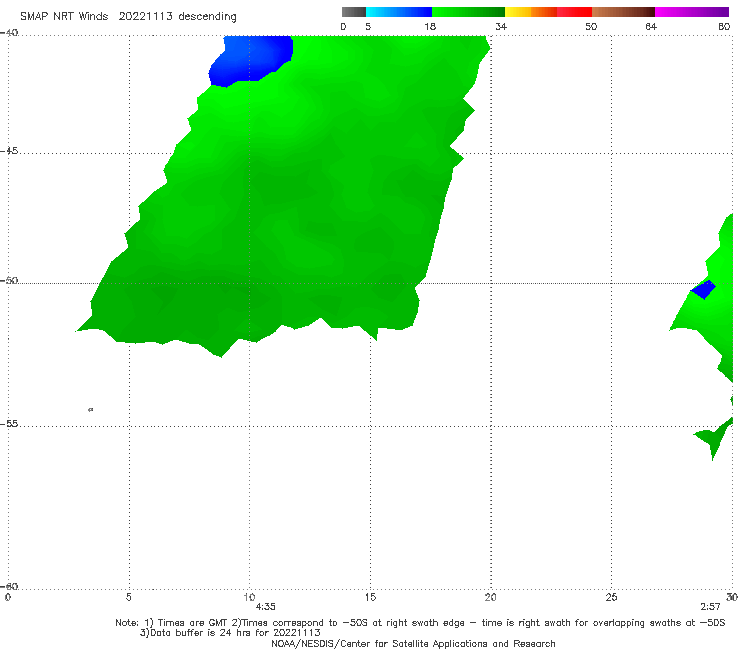Click the brown segment of the color bar

click(623, 12)
